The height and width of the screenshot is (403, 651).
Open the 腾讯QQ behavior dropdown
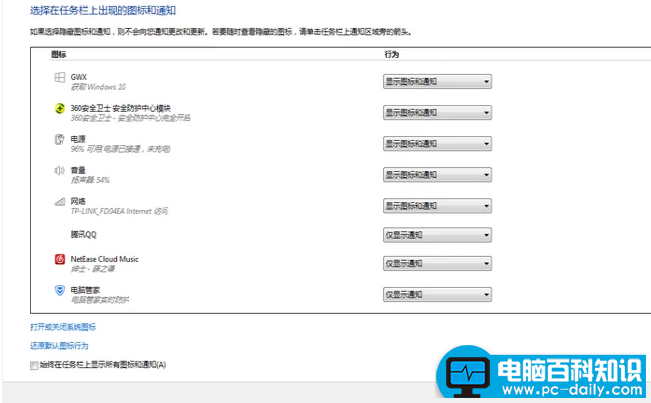(x=437, y=235)
